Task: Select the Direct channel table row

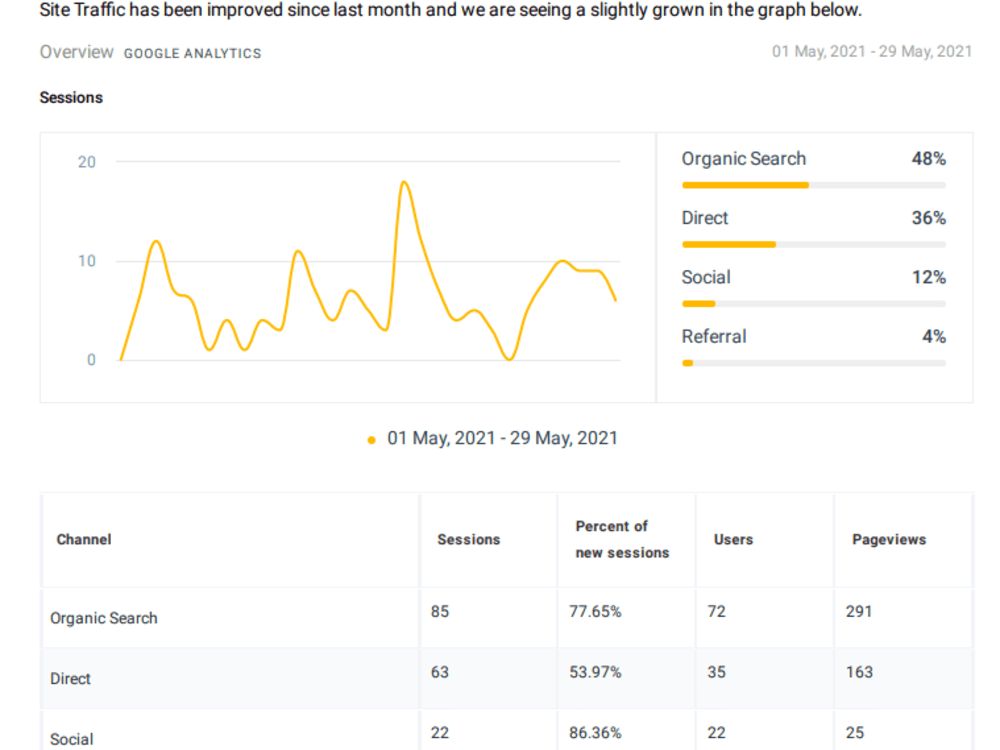Action: click(x=507, y=679)
